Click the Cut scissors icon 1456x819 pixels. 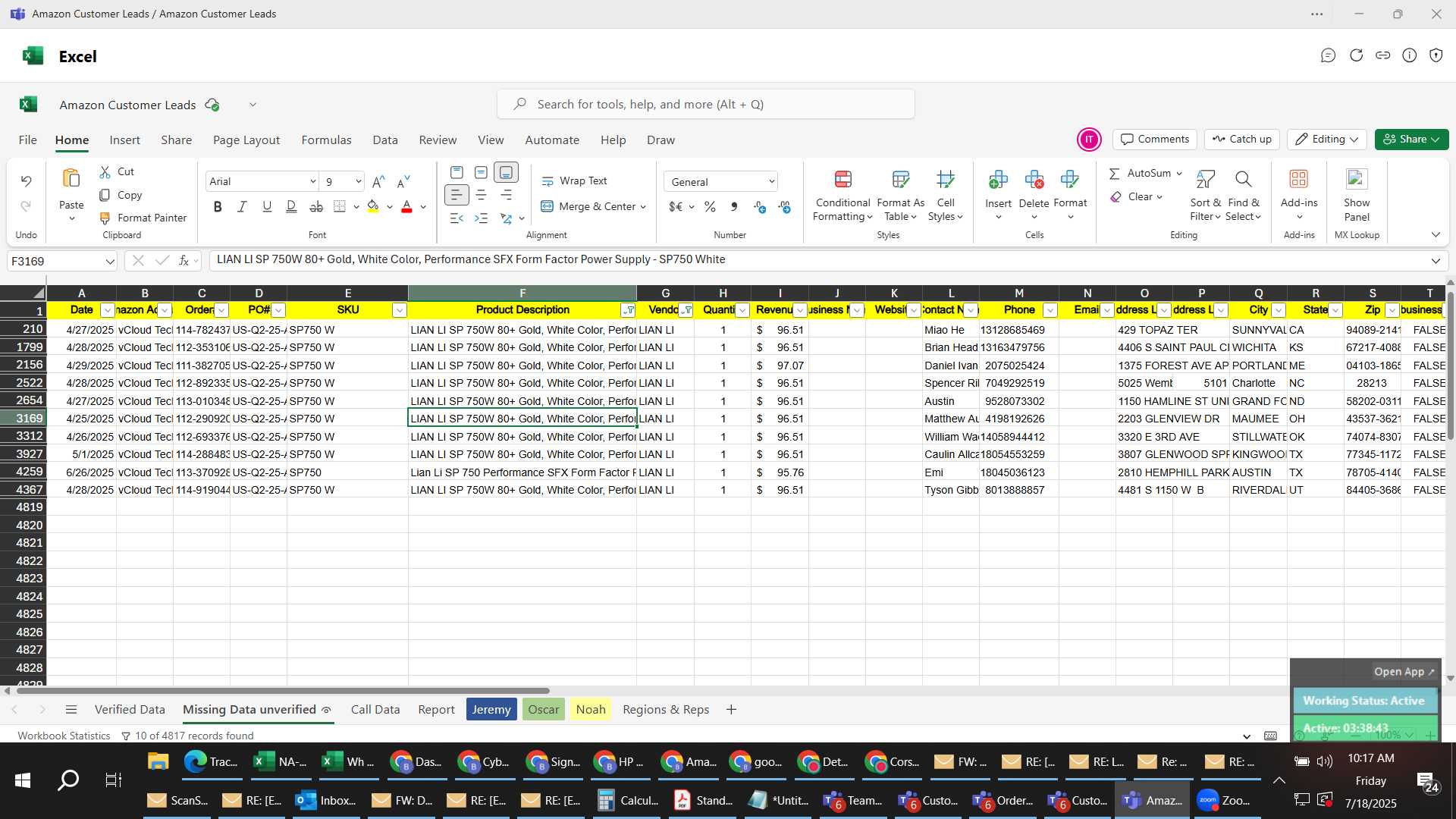(105, 172)
